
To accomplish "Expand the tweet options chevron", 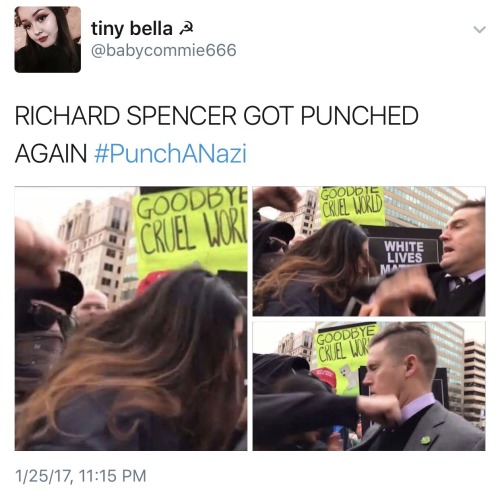I will click(479, 30).
